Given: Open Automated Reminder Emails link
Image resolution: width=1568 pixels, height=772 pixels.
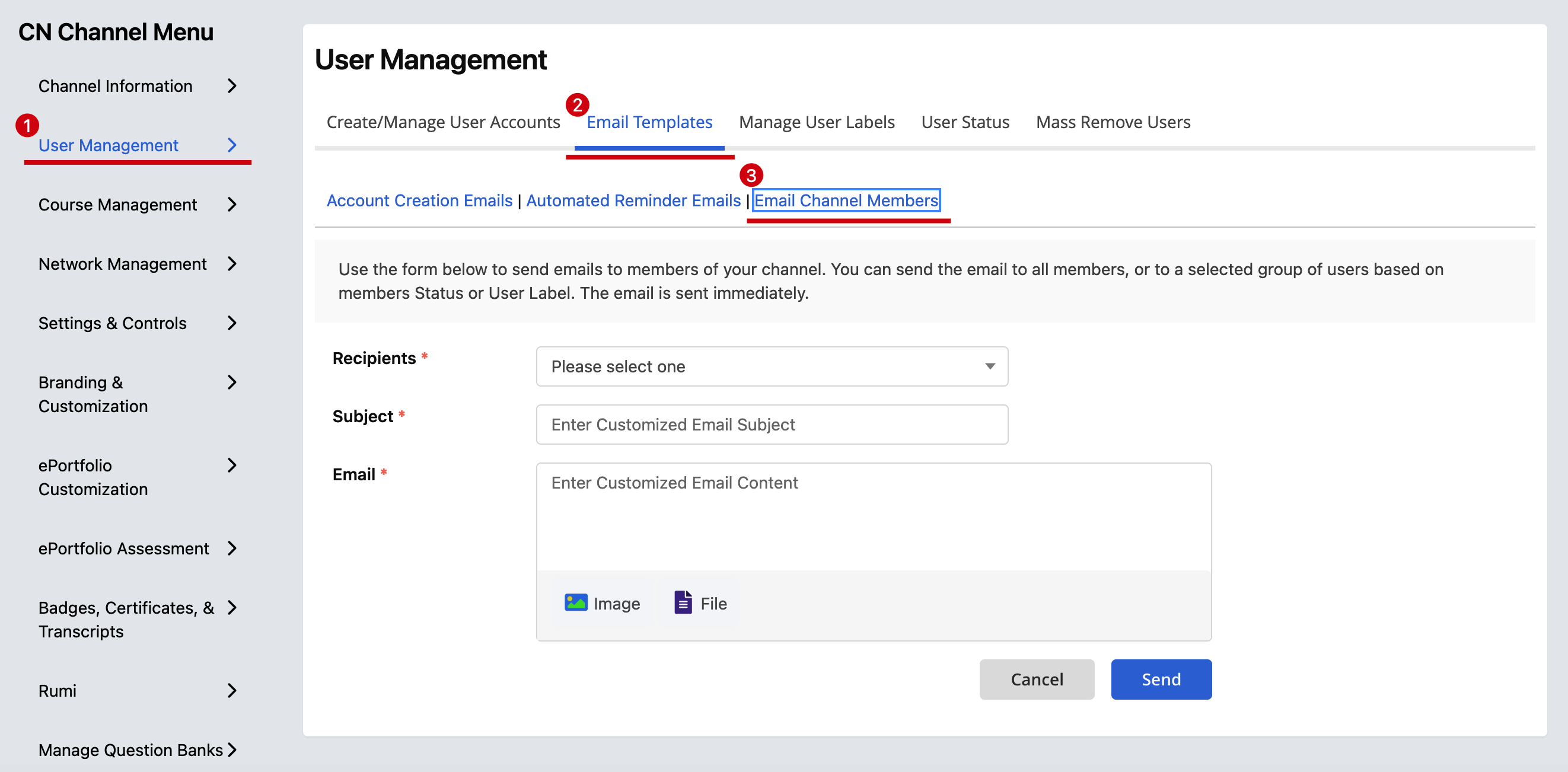Looking at the screenshot, I should (x=633, y=200).
